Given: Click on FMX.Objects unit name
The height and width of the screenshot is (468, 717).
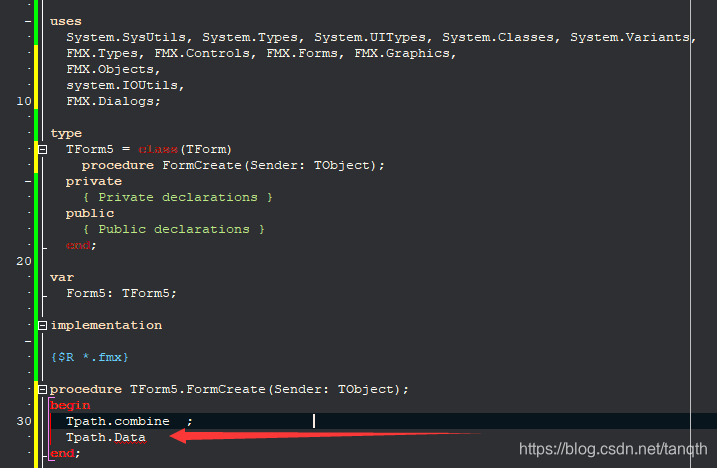Looking at the screenshot, I should pos(110,70).
